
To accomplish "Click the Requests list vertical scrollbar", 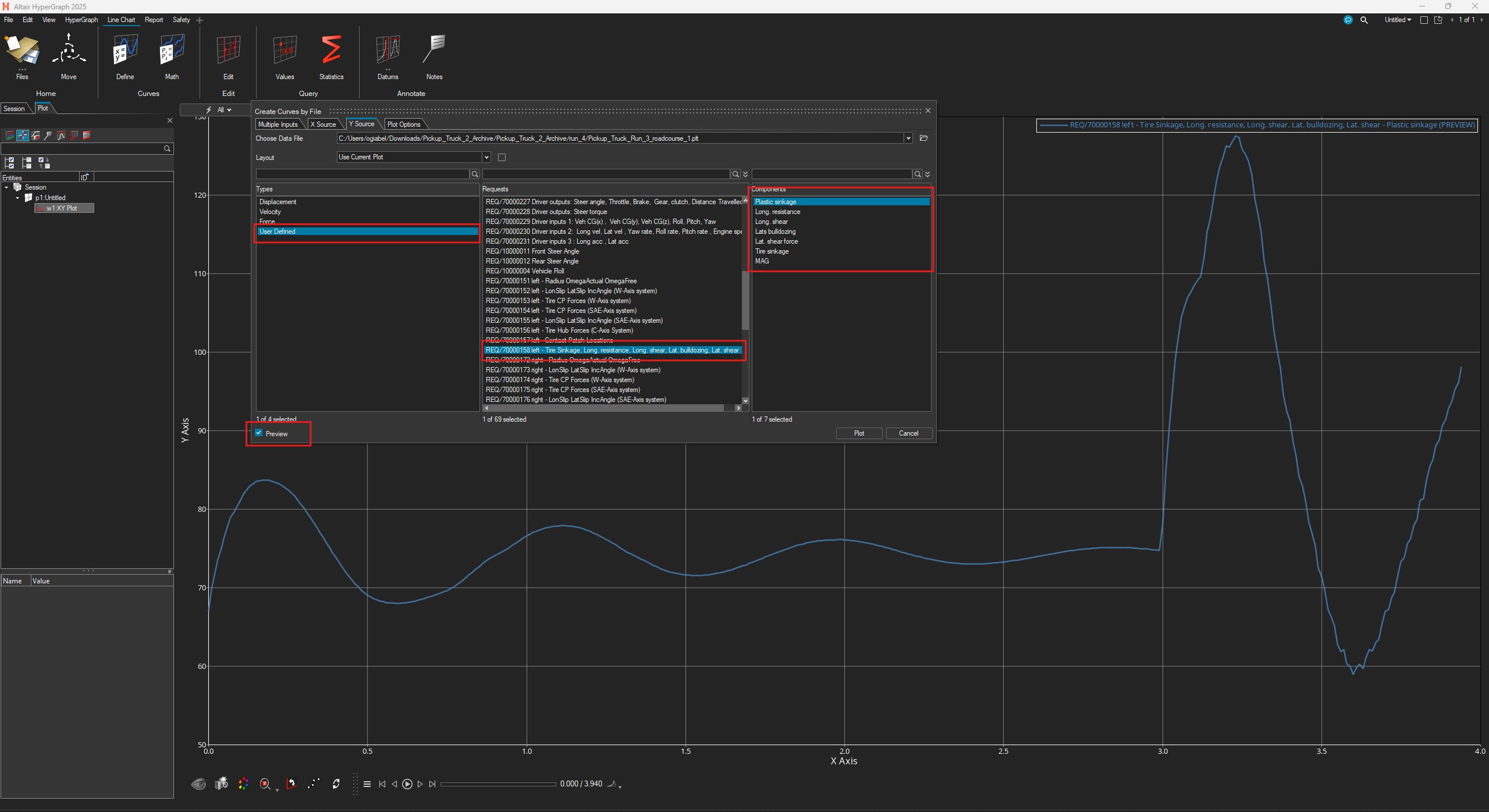I will (745, 301).
